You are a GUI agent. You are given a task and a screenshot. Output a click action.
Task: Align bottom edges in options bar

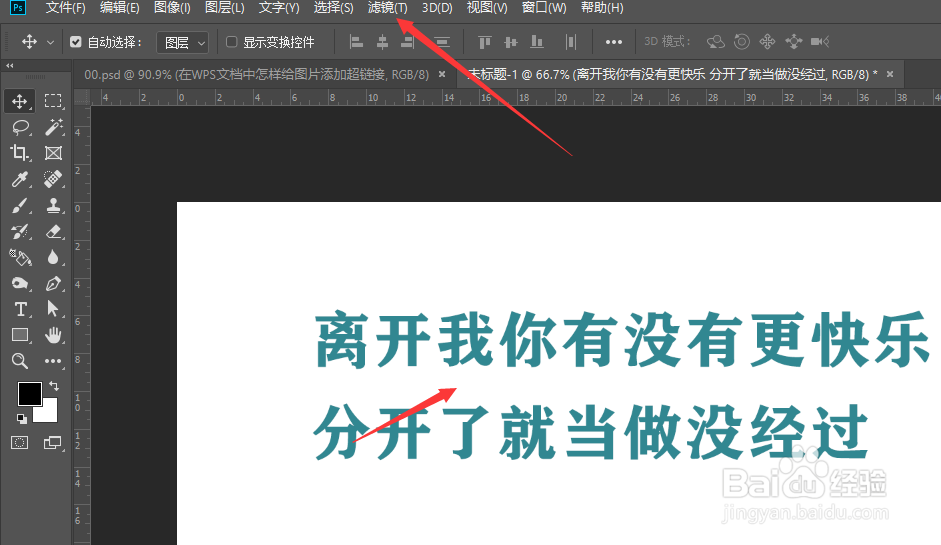point(537,42)
